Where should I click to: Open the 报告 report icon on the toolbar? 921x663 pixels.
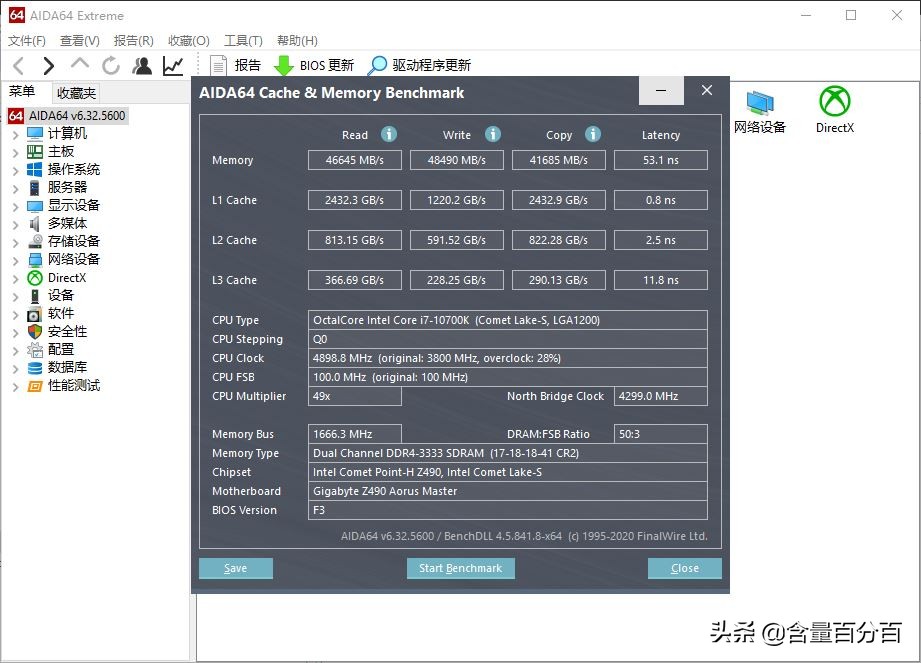[x=216, y=65]
